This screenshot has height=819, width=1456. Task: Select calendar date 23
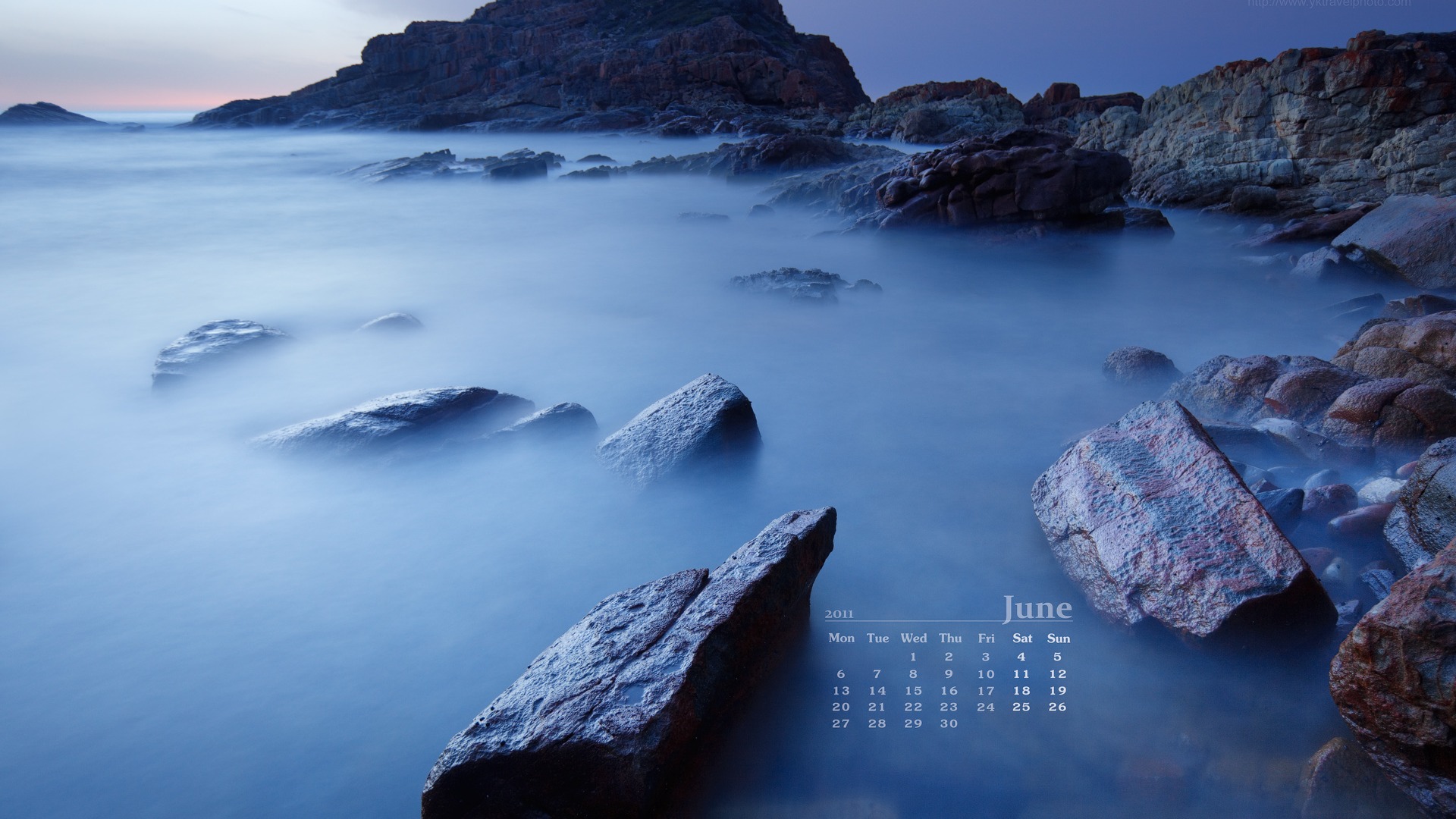pyautogui.click(x=949, y=707)
